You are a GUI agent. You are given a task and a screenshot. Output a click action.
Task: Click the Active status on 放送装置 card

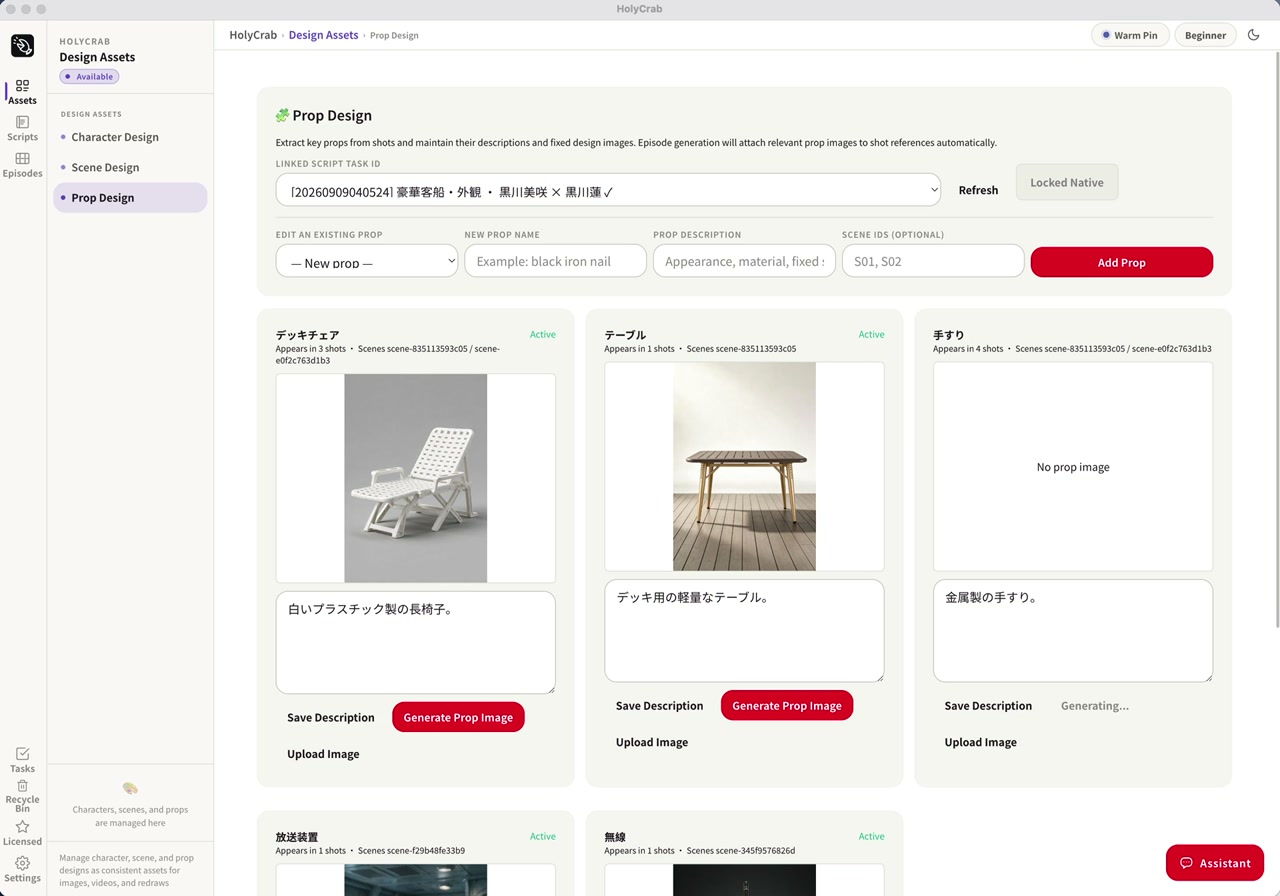click(x=543, y=837)
